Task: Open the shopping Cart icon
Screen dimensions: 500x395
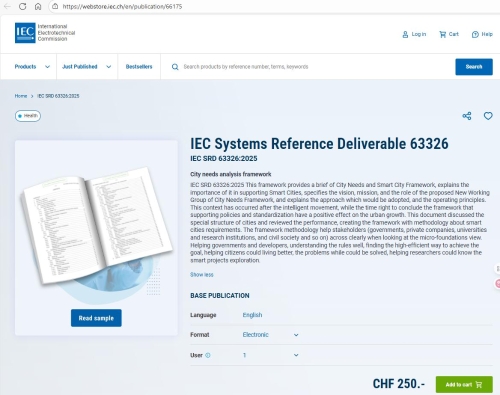Action: click(442, 34)
